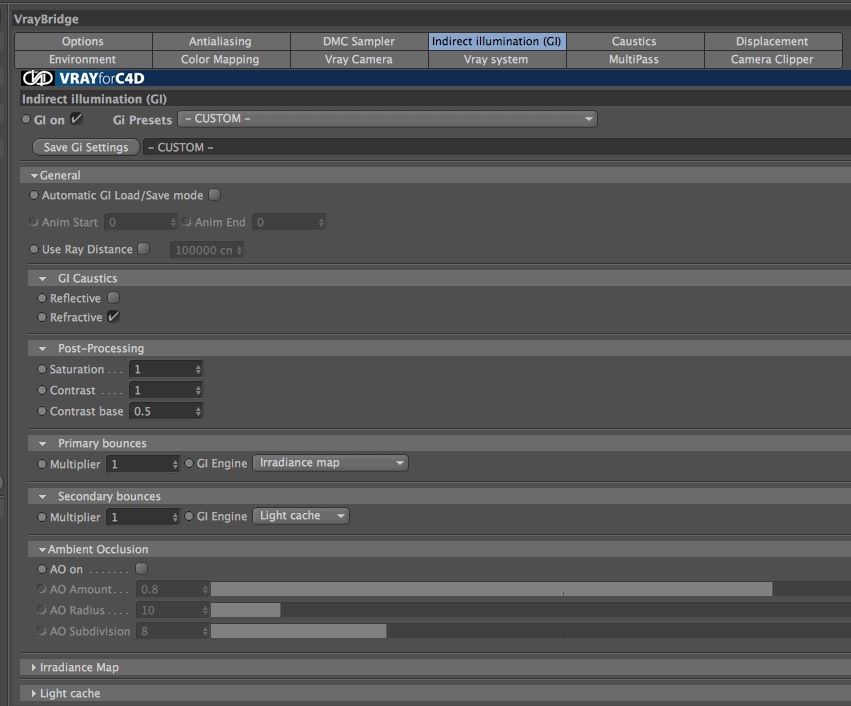Click the GI on animation dot
This screenshot has height=706, width=851.
26,119
